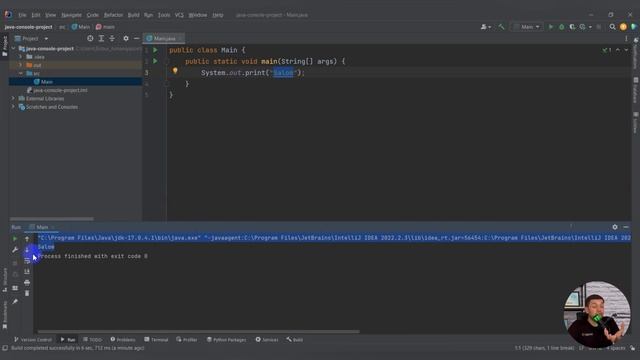Click the Up the Stack Trace arrow
The image size is (640, 360).
coord(27,238)
